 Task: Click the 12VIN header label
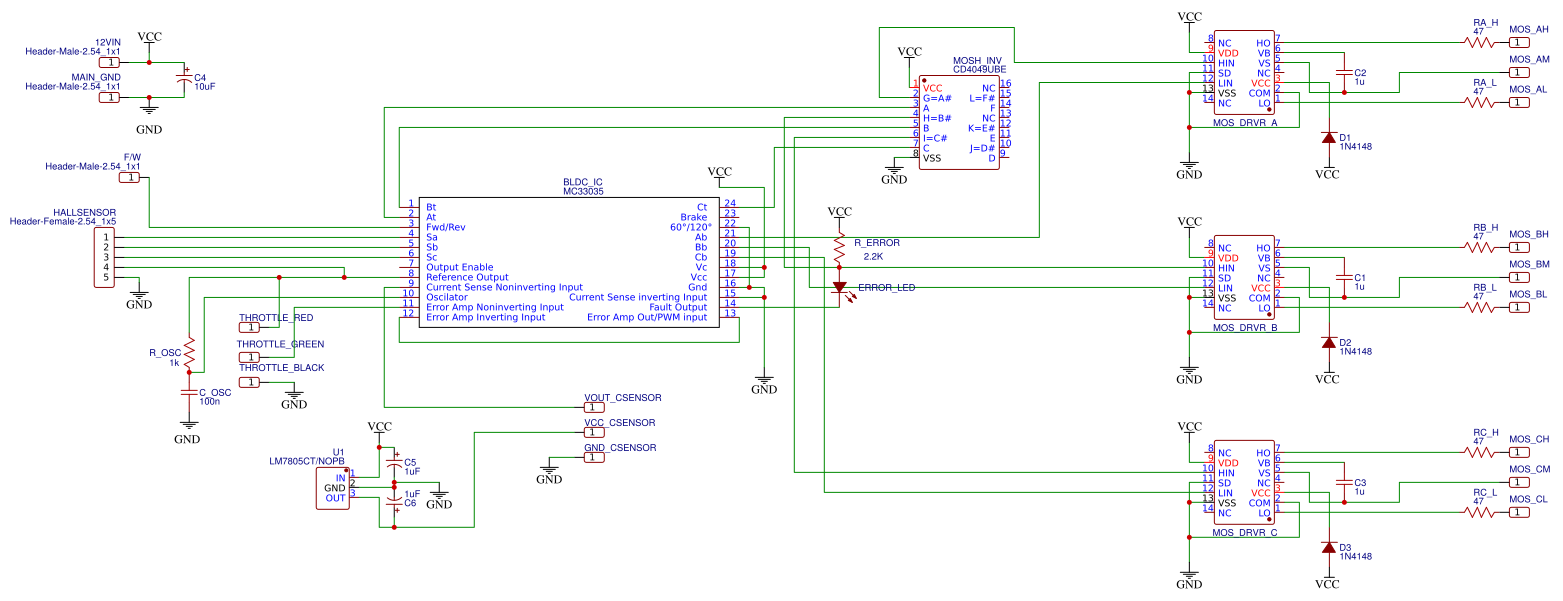point(108,42)
